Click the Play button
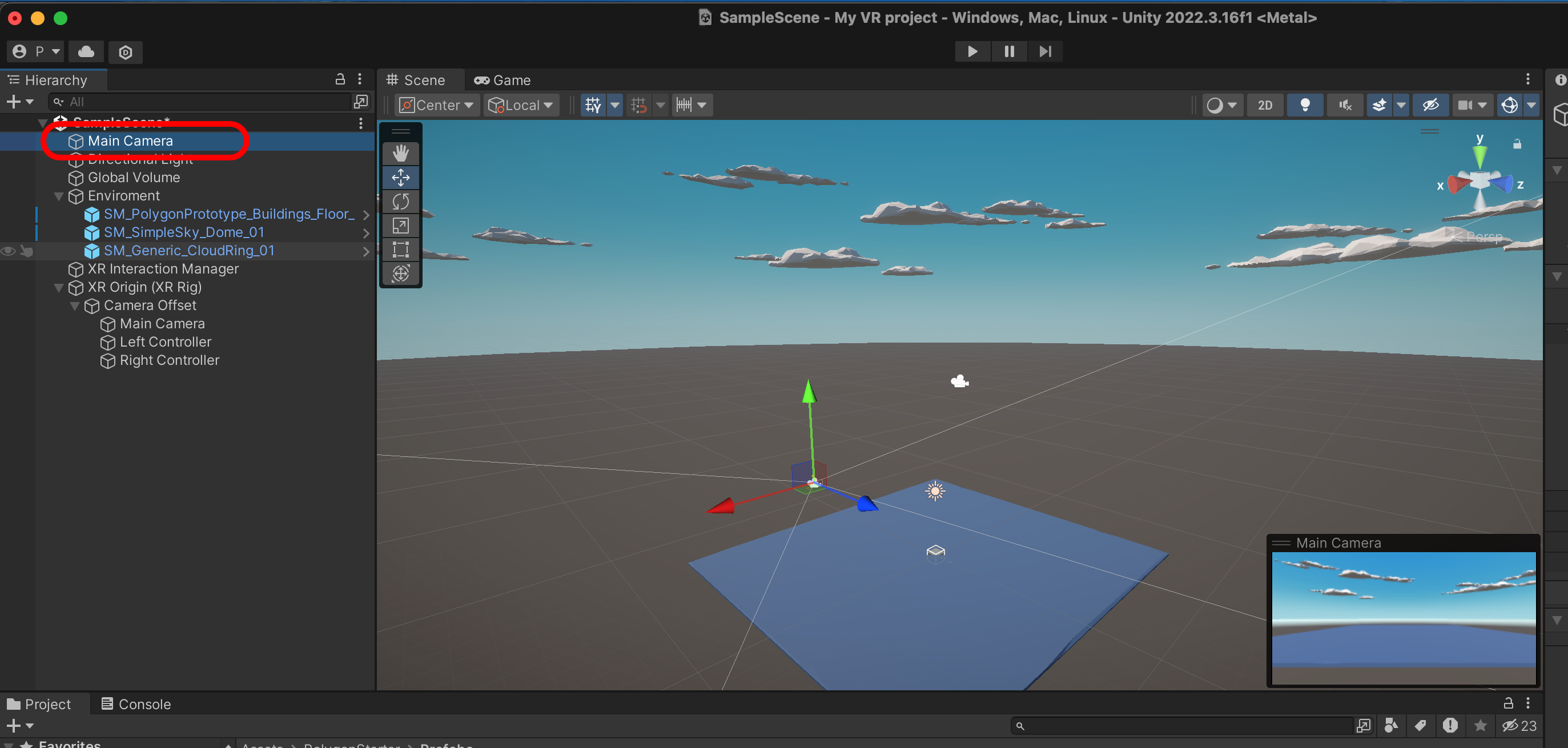The image size is (1568, 748). click(972, 51)
